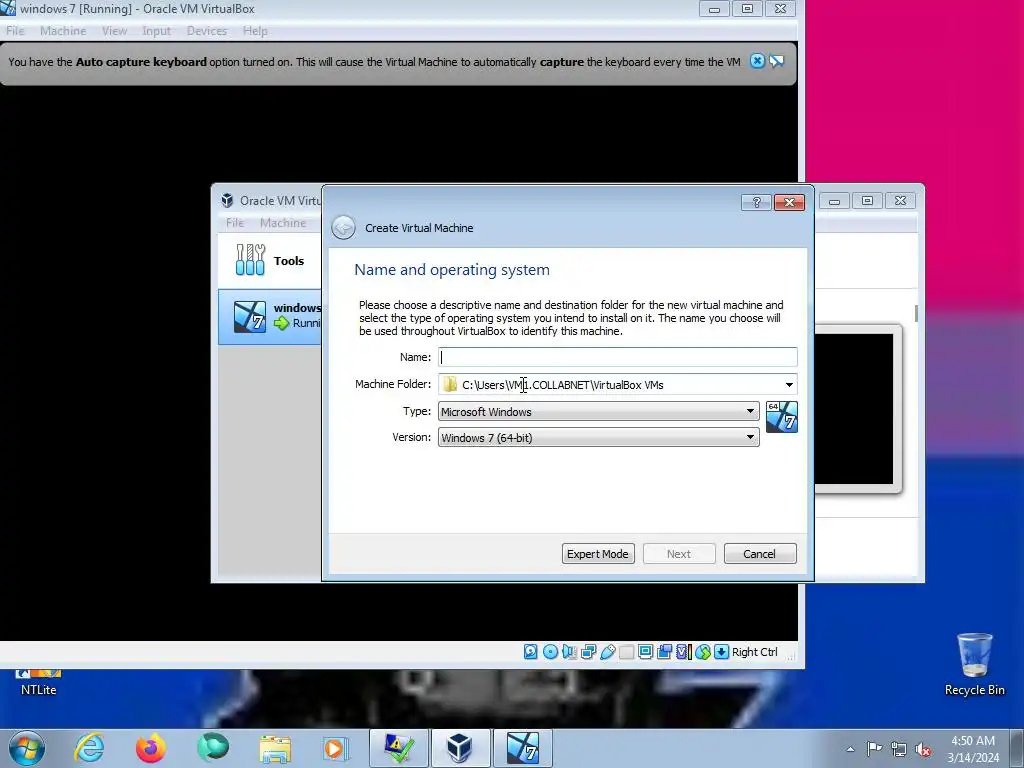Open the Help menu
Viewport: 1024px width, 768px height.
pyautogui.click(x=255, y=31)
